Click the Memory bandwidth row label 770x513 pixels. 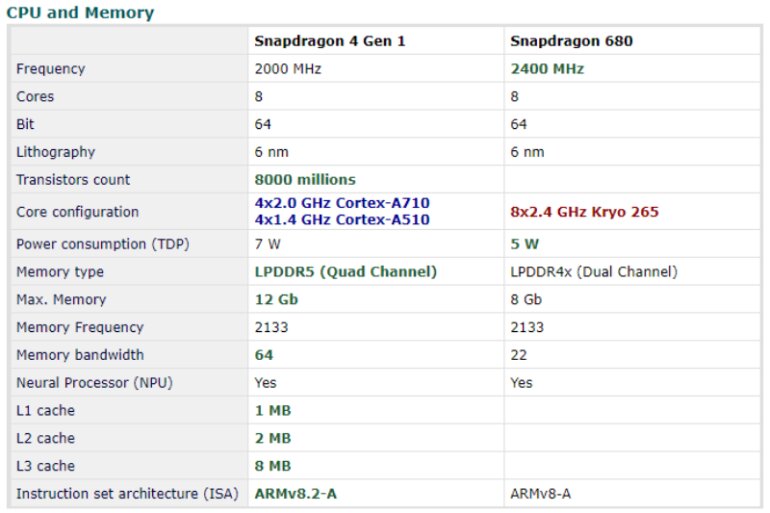[80, 355]
